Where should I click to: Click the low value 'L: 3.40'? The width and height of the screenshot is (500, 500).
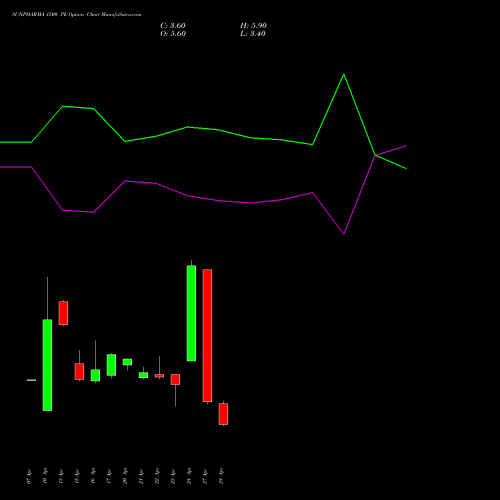coord(253,34)
